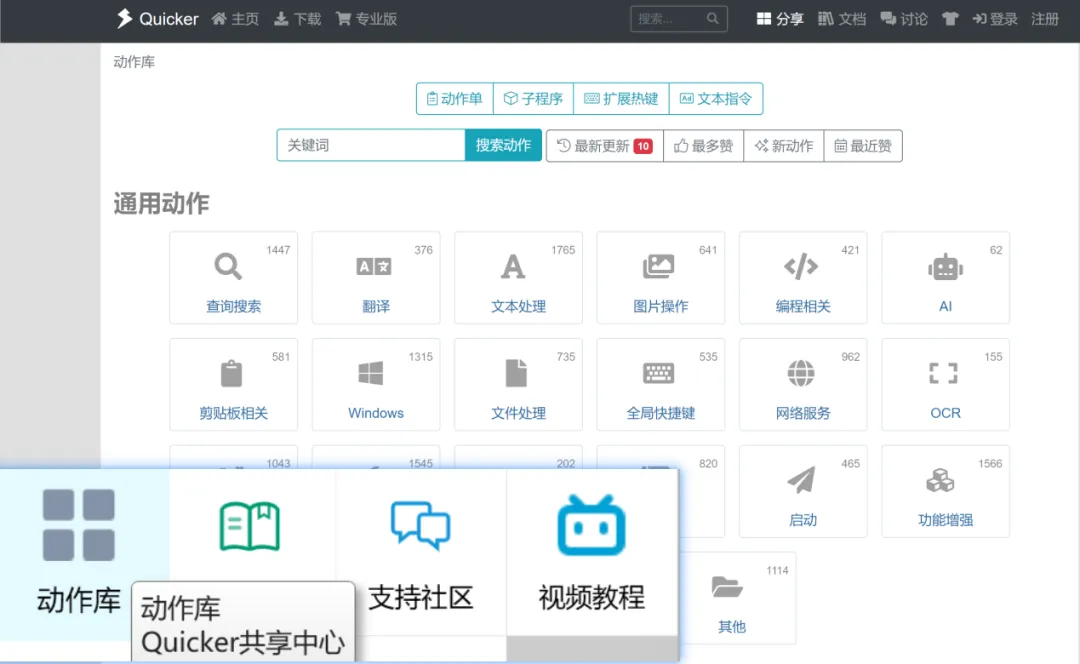Open the 剪贴板相关 clipboard category icon
The image size is (1080, 664).
point(231,373)
